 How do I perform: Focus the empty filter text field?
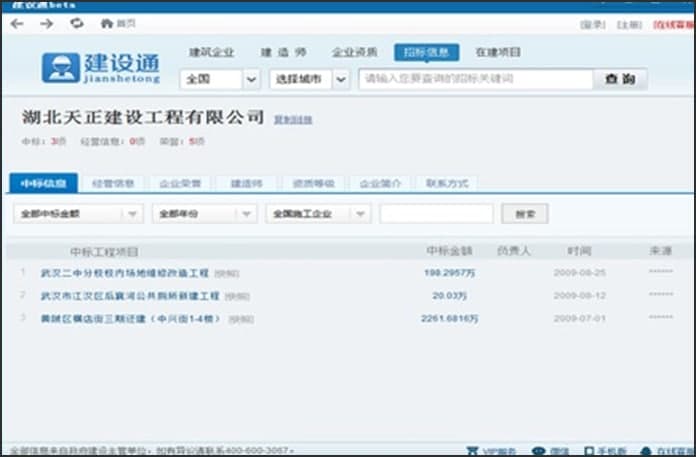(x=436, y=214)
